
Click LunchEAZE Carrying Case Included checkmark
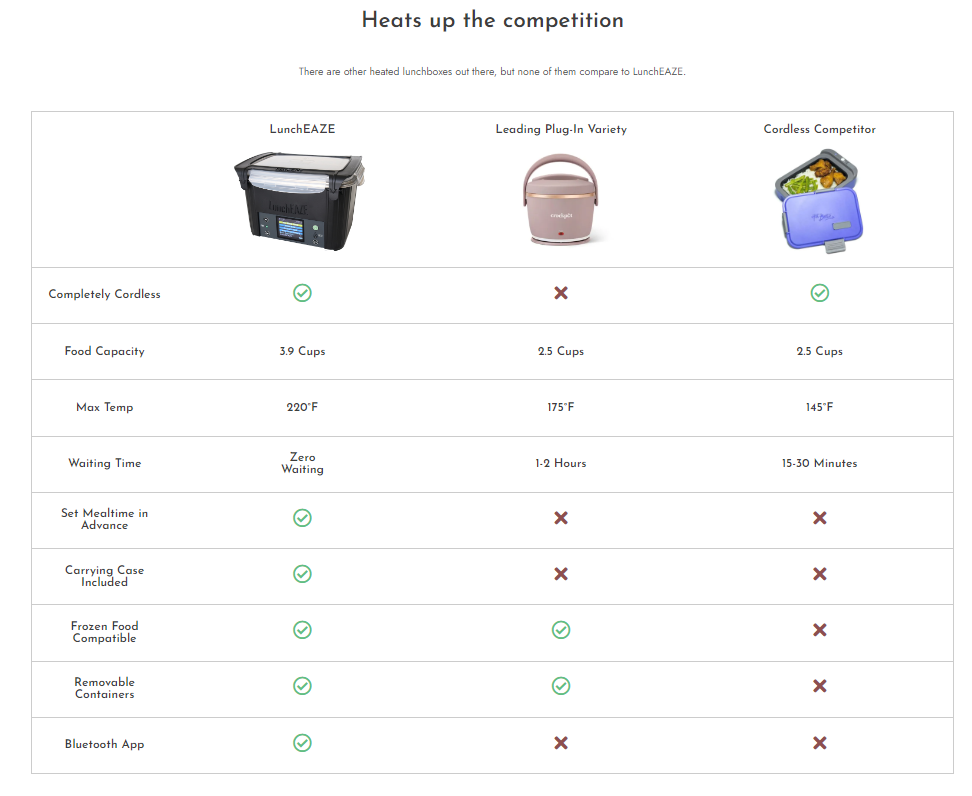click(302, 574)
